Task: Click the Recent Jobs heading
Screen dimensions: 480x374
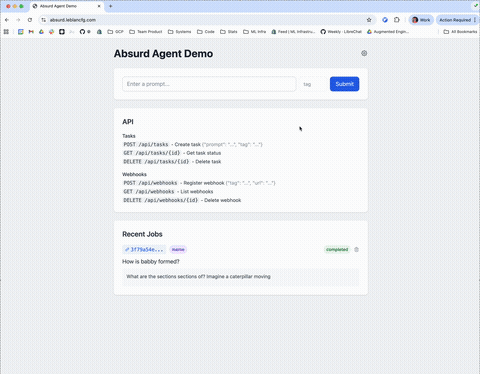Action: pyautogui.click(x=142, y=234)
